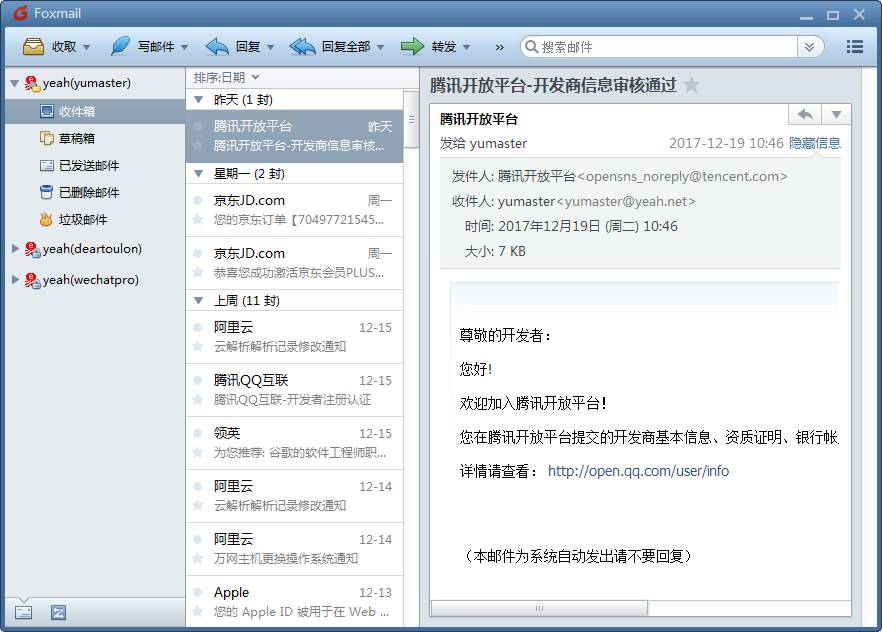Screen dimensions: 882x632
Task: Toggle star on 恭喜您成功激活 email
Action: coord(197,273)
